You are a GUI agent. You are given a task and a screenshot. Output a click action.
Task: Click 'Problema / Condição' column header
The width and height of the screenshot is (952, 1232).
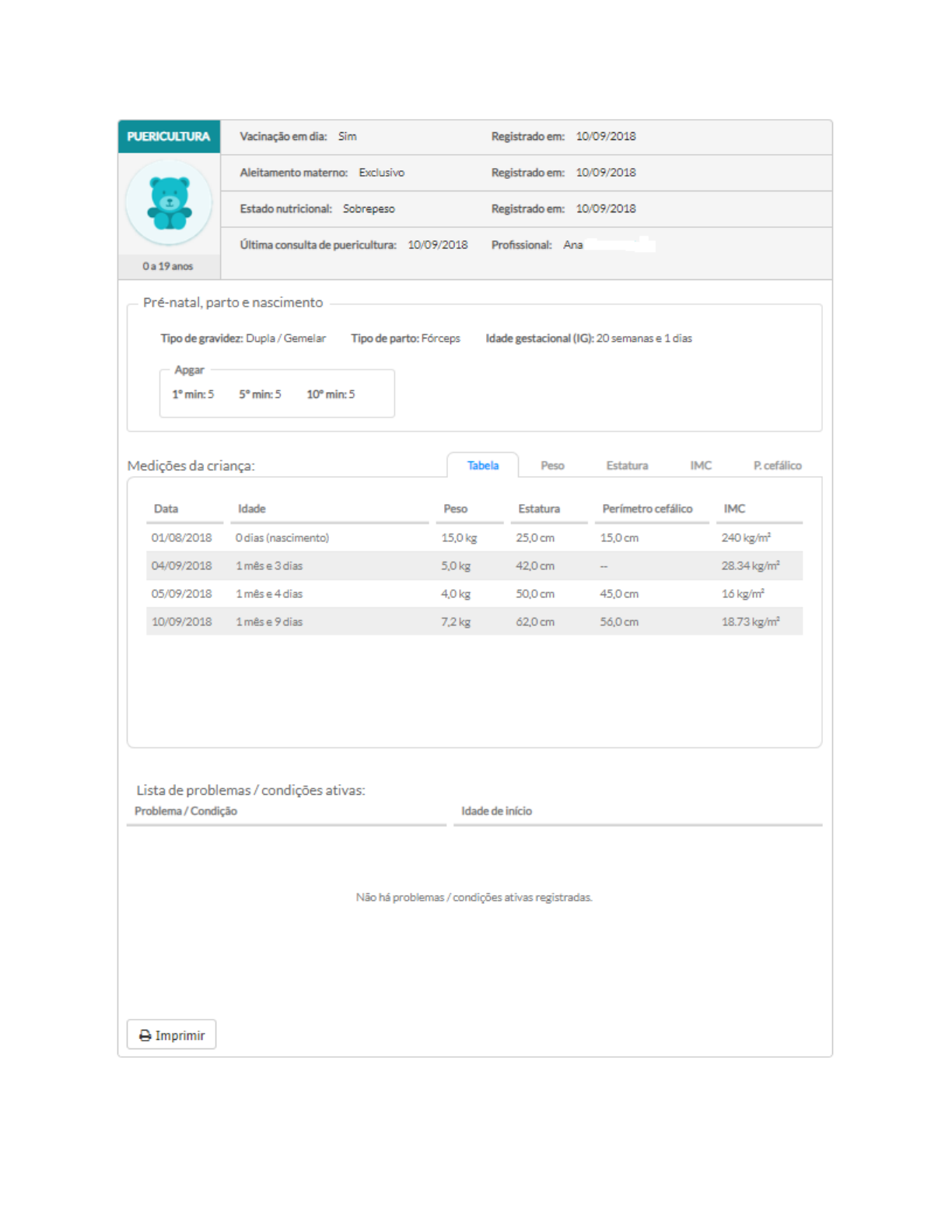pos(186,811)
